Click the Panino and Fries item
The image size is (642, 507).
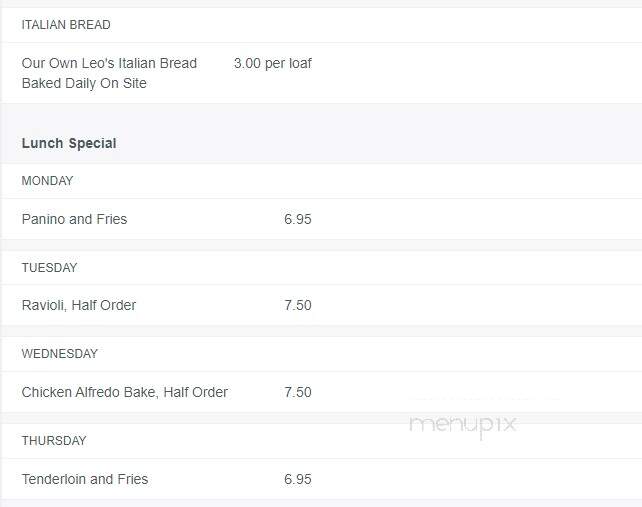(75, 219)
